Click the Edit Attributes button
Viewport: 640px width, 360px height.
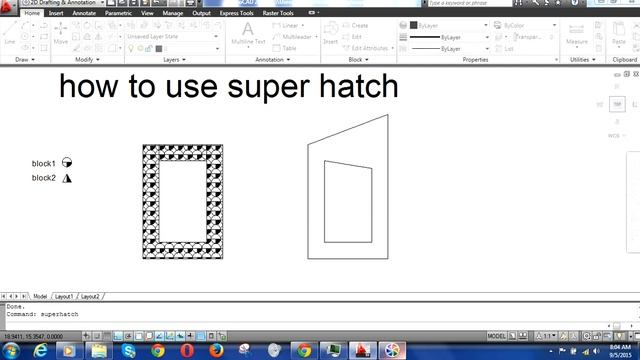(367, 48)
